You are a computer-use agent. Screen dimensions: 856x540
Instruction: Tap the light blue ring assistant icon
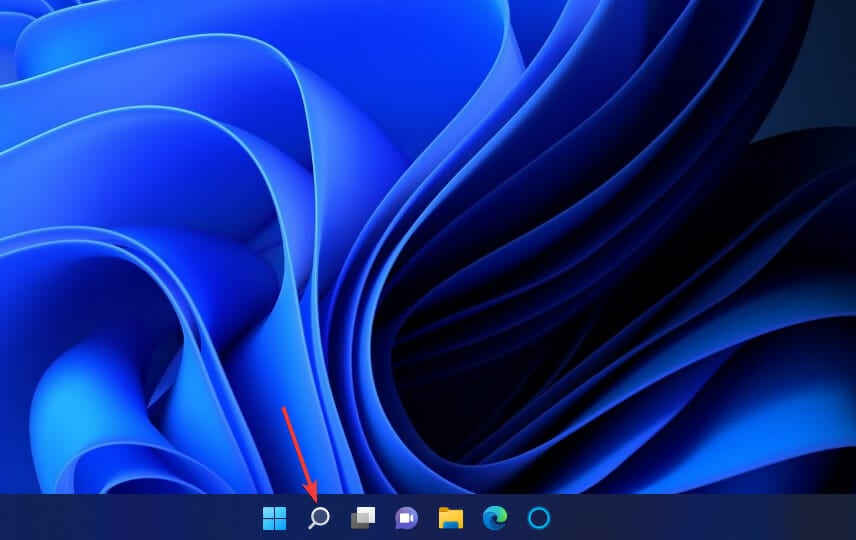[539, 518]
